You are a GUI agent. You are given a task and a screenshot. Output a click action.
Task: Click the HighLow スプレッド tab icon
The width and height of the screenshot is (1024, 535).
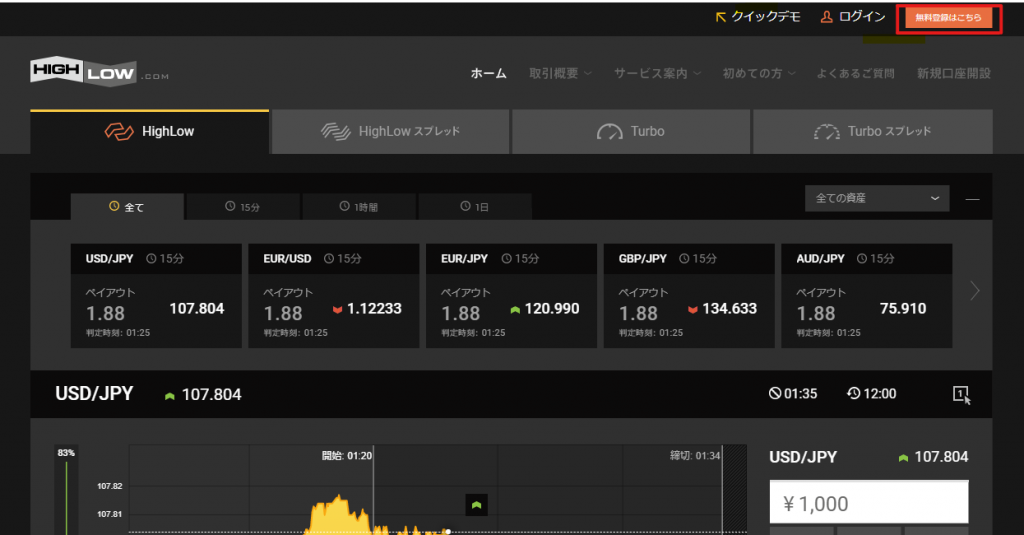tap(336, 131)
